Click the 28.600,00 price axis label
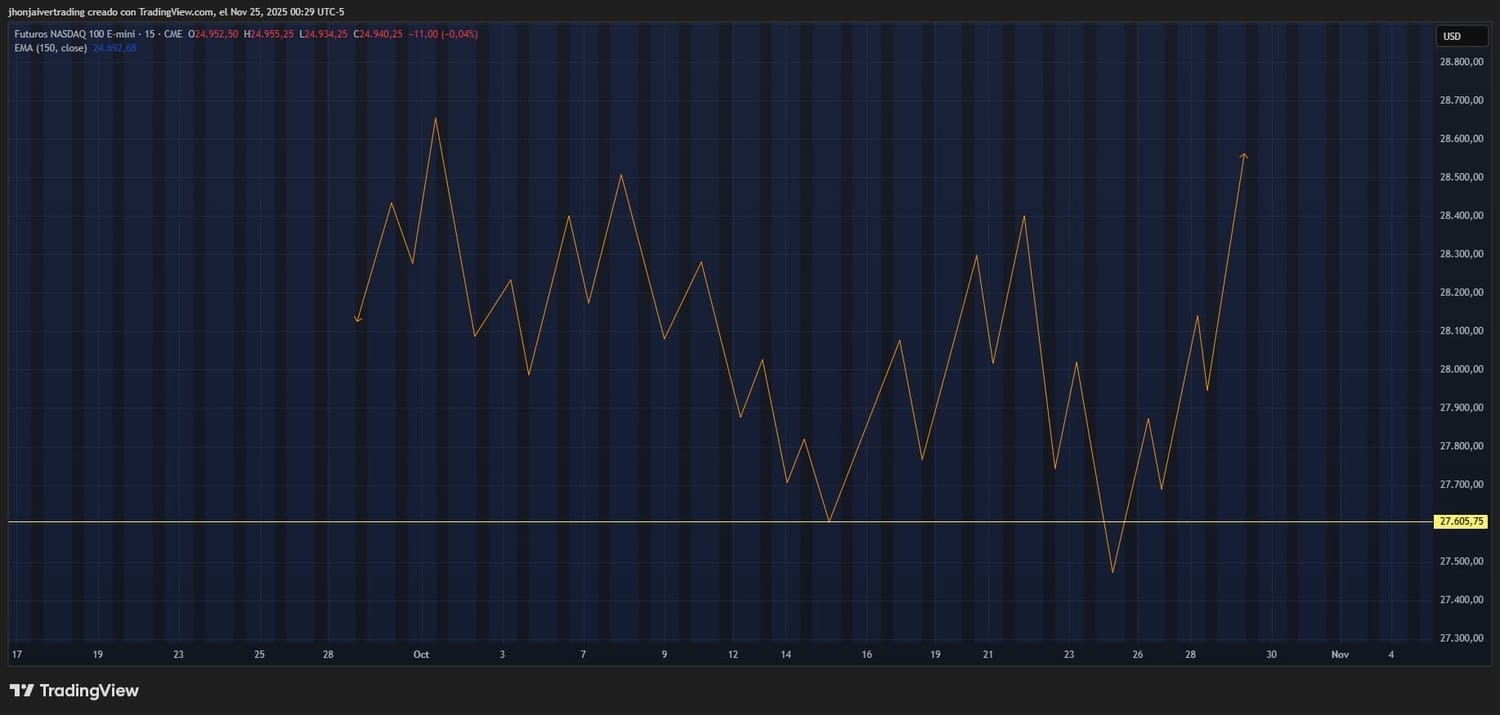Viewport: 1500px width, 715px height. pos(1460,139)
